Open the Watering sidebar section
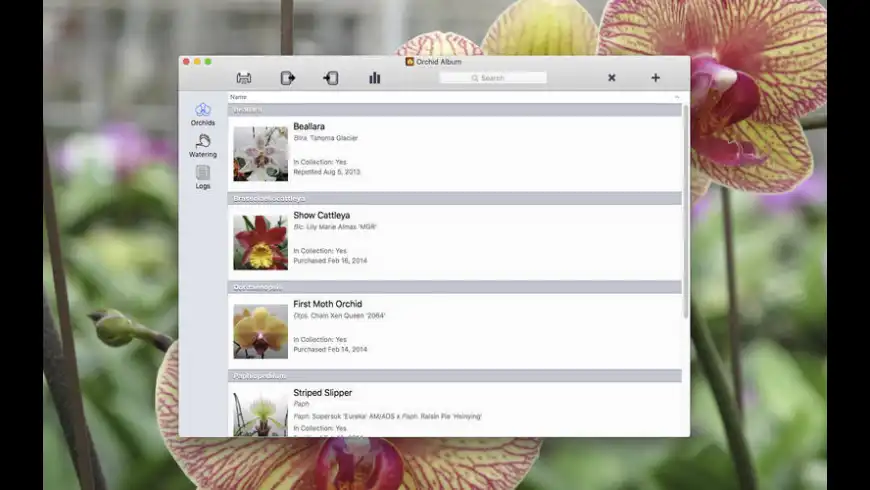Screen dimensions: 870x490 pos(203,146)
